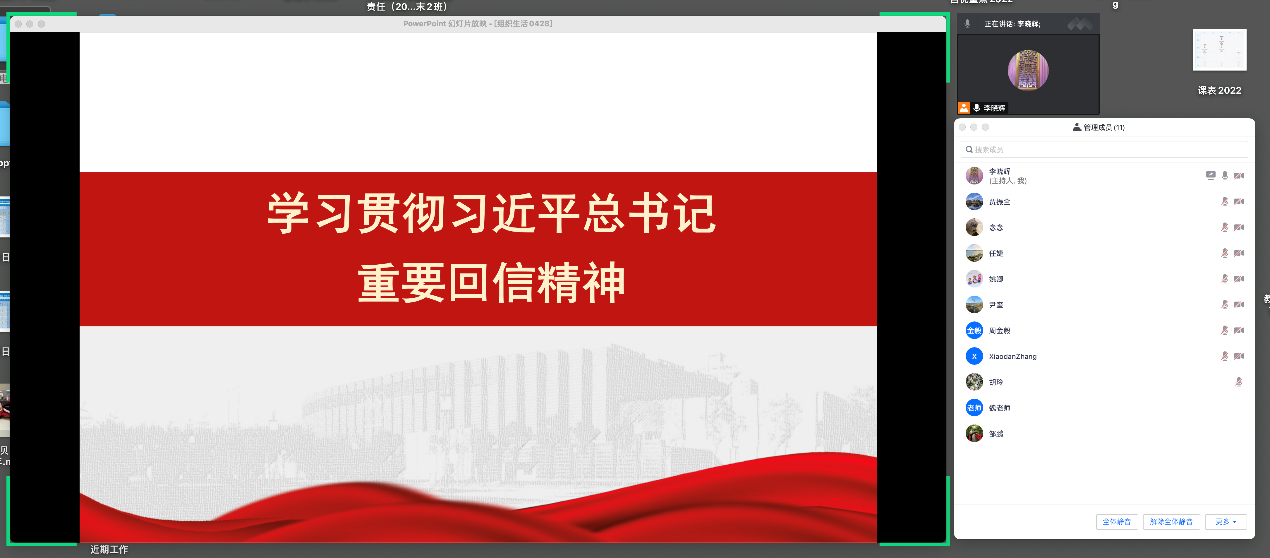Click the host's microphone icon in member list
This screenshot has height=558, width=1270.
[1225, 175]
